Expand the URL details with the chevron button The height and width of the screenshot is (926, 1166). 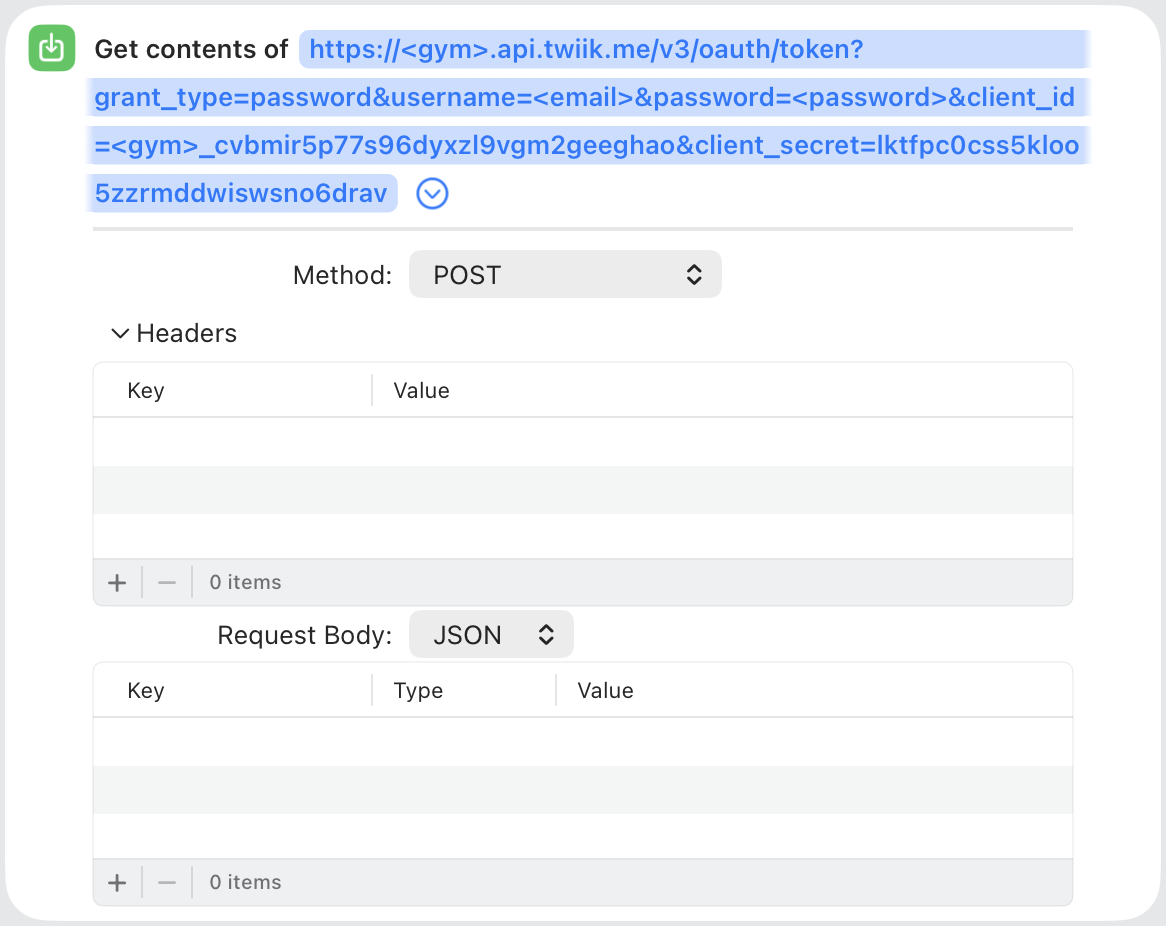[x=432, y=193]
